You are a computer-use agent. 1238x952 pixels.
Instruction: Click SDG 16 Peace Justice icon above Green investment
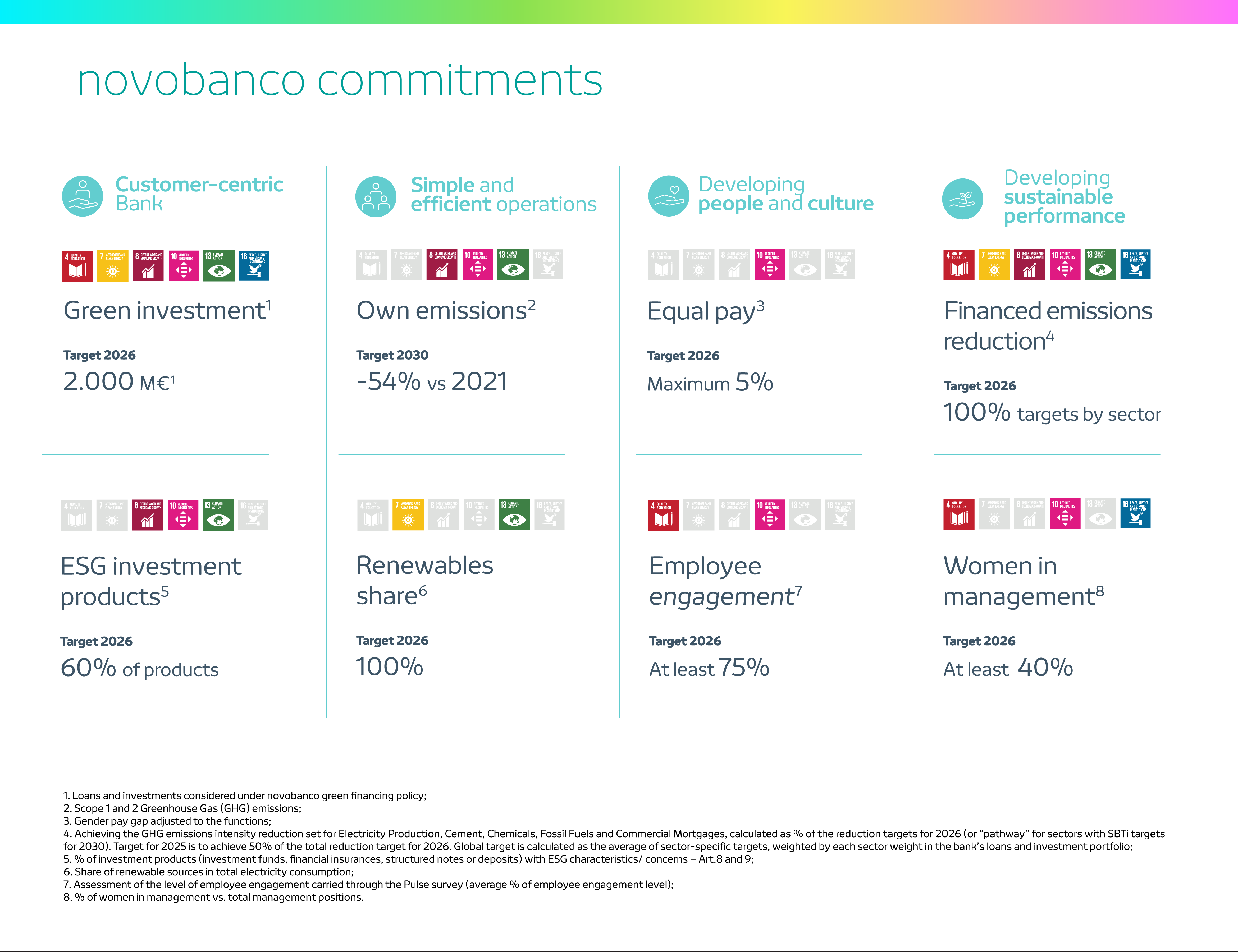point(254,266)
